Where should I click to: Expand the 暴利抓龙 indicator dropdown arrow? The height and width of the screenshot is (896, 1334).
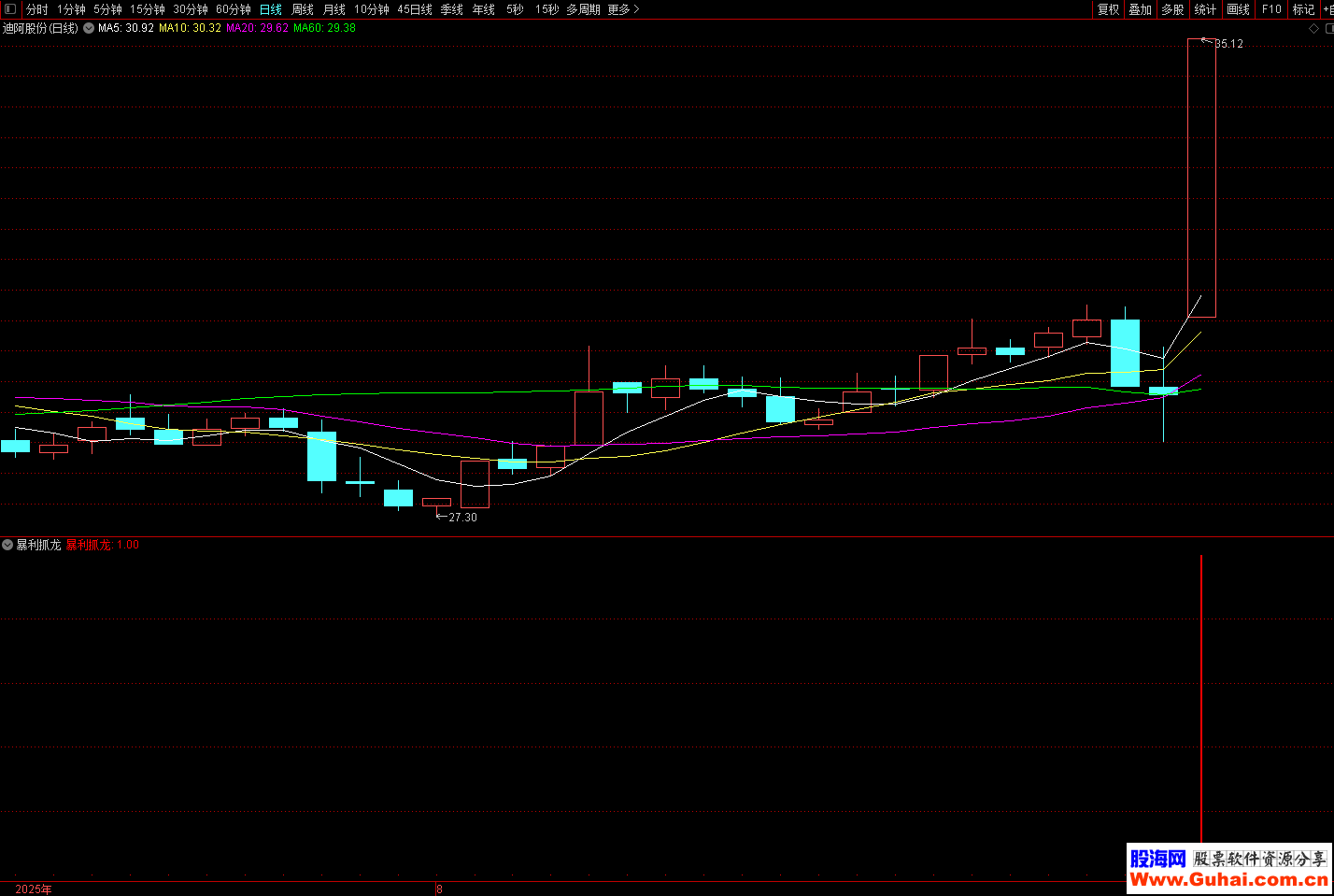click(7, 545)
